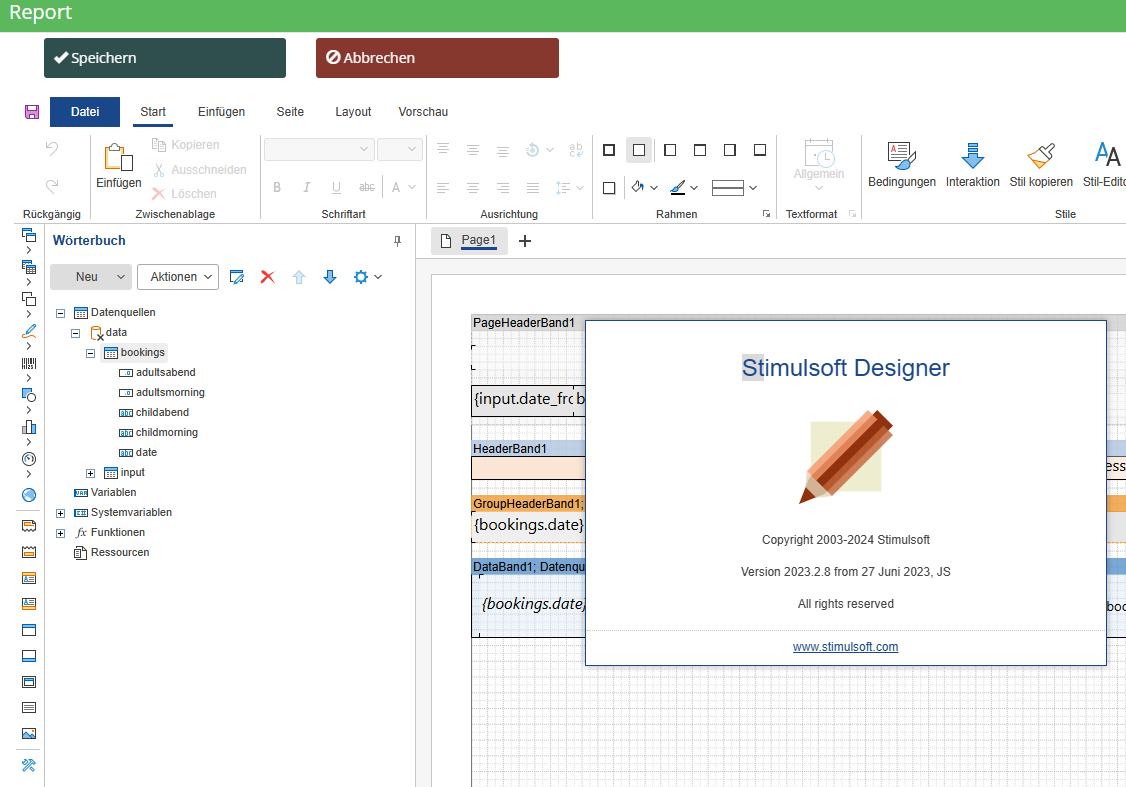Screen dimensions: 1126x787
Task: Select the GroupHeaderBand1 {bookings.date} text
Action: point(529,525)
